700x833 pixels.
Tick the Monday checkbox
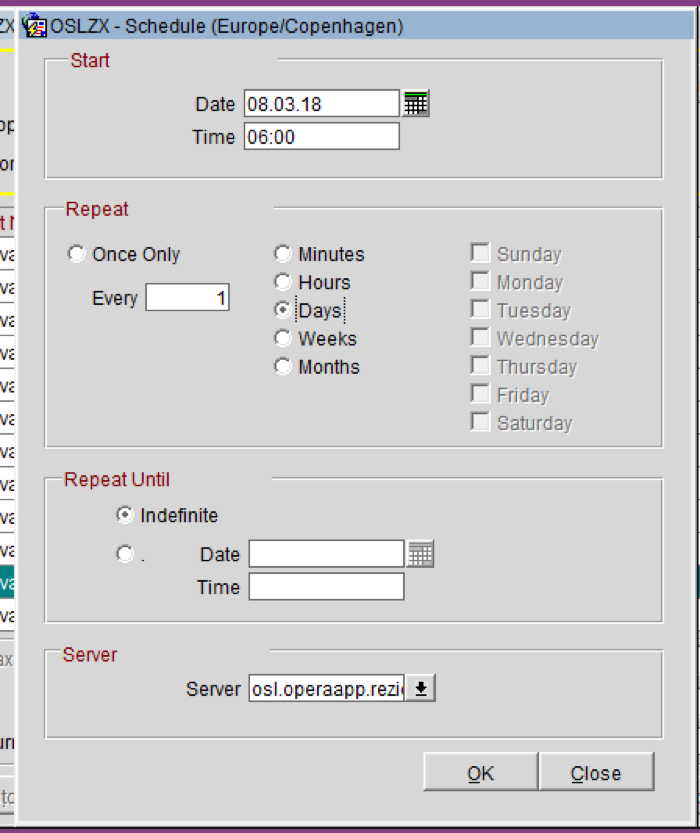point(480,281)
